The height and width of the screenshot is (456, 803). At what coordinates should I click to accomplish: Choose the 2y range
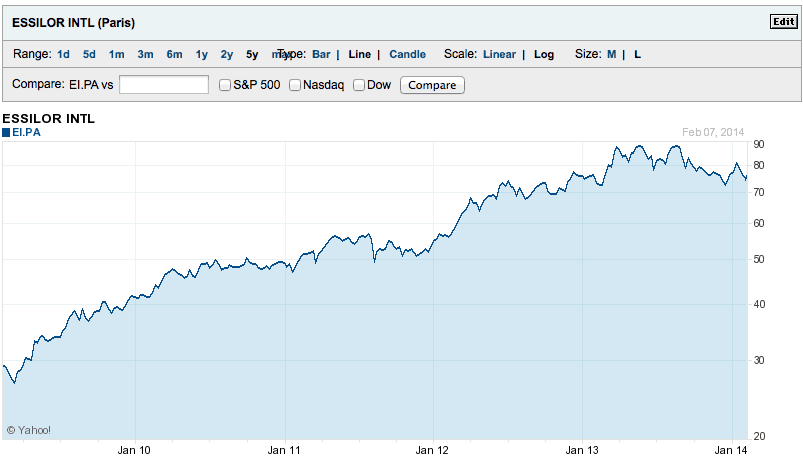coord(227,54)
